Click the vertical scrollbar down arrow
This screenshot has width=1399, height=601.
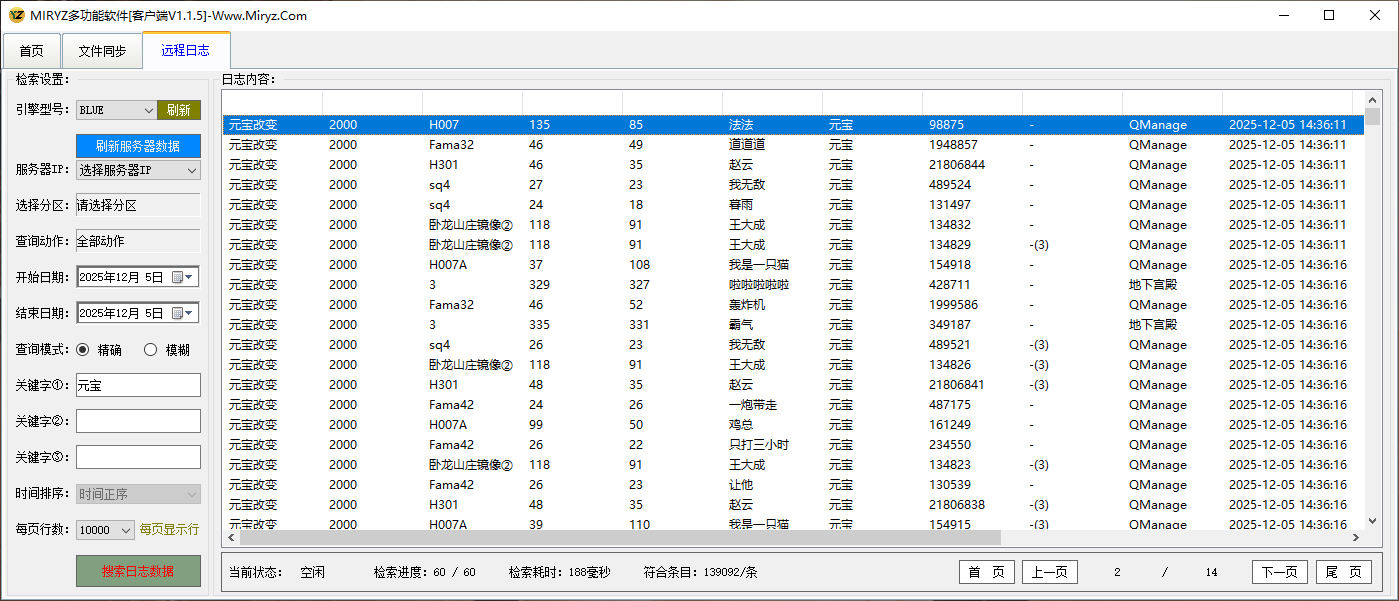(1374, 522)
